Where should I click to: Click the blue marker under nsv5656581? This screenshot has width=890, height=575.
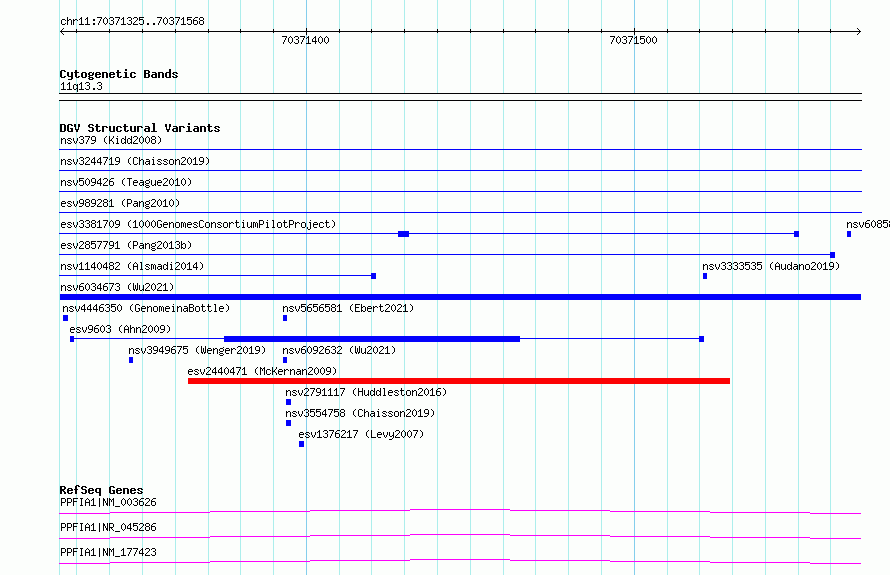tap(285, 318)
